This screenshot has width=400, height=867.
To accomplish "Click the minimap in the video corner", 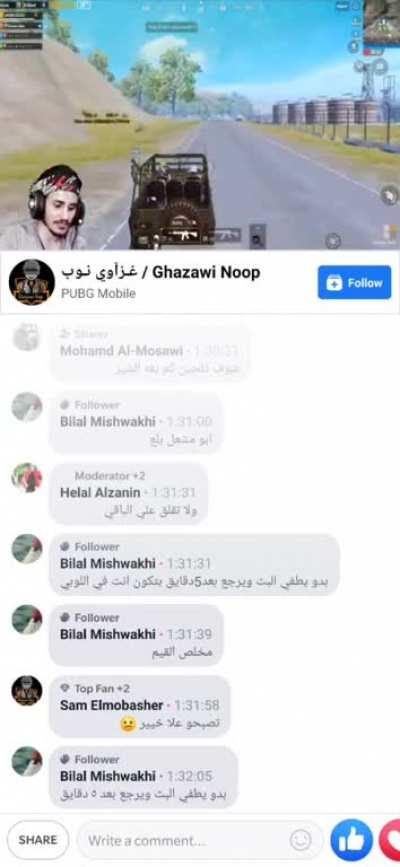I will click(382, 23).
